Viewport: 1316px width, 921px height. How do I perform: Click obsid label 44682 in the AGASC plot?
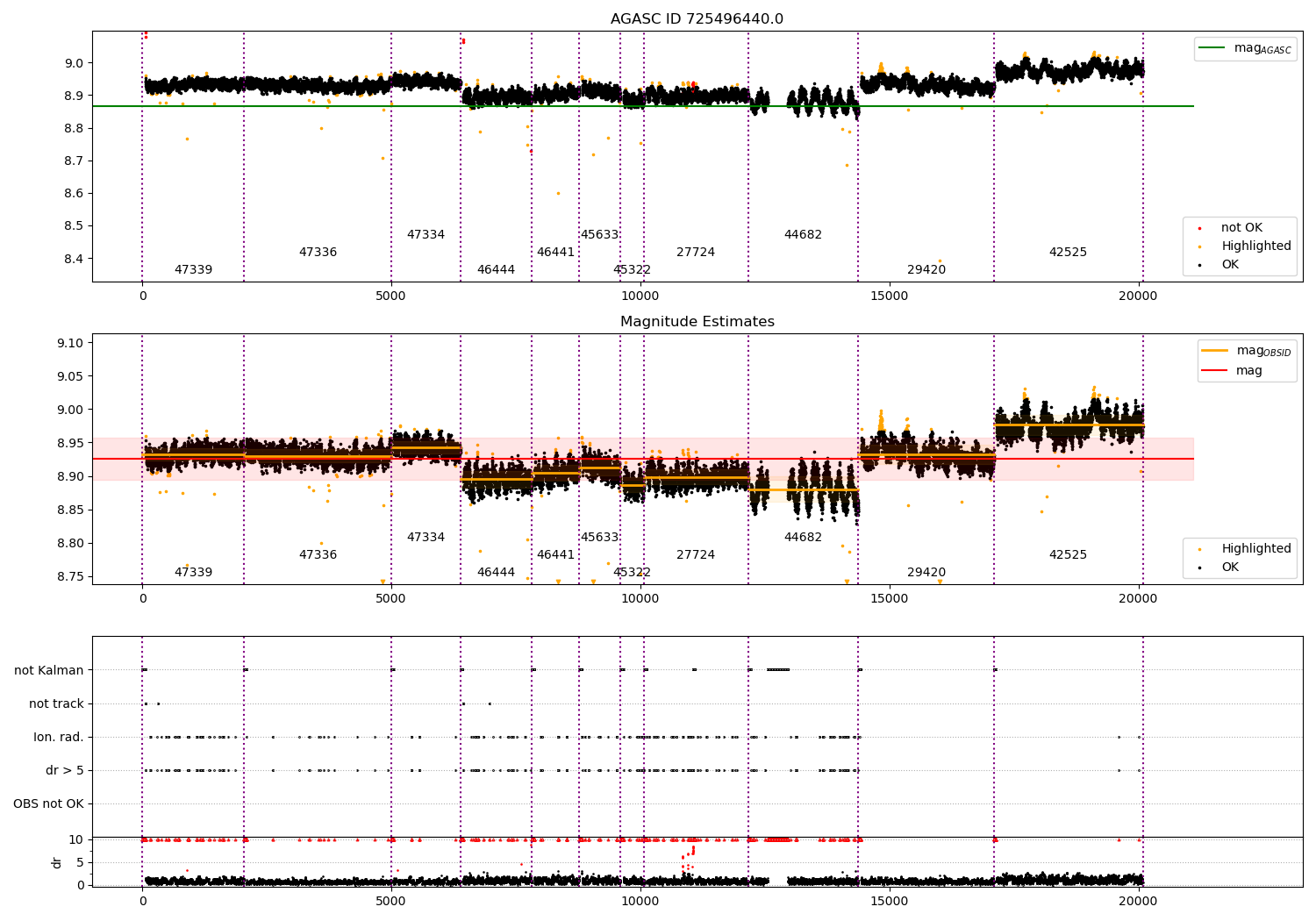(x=803, y=235)
